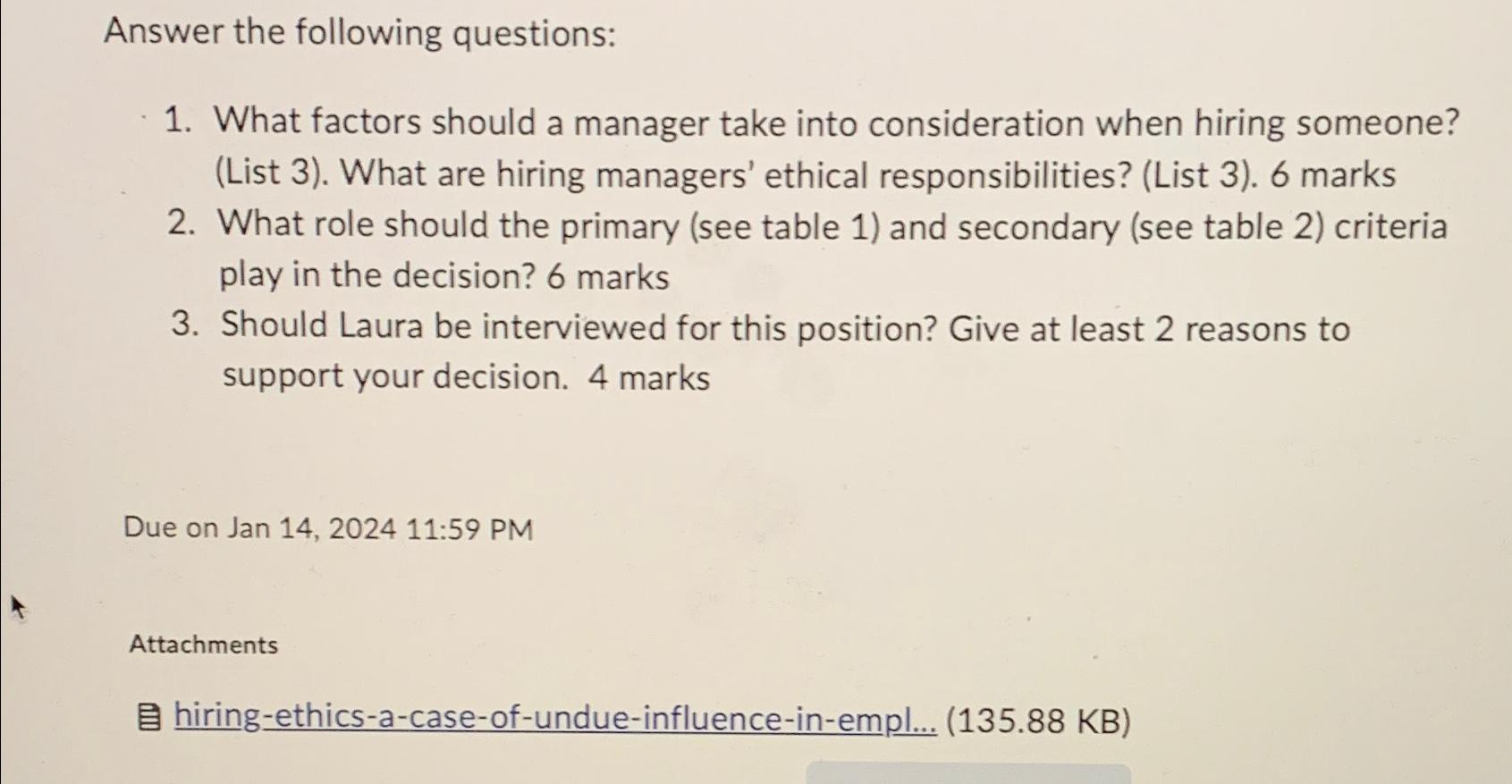Select question 3 about interviewing Laura
The width and height of the screenshot is (1512, 784).
point(761,351)
